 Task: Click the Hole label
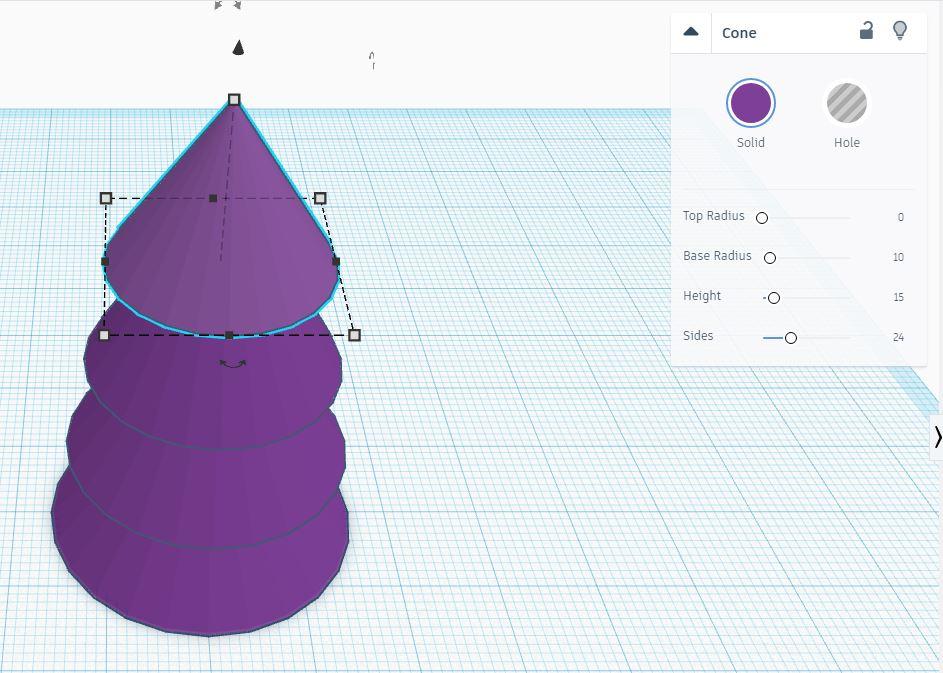[847, 143]
